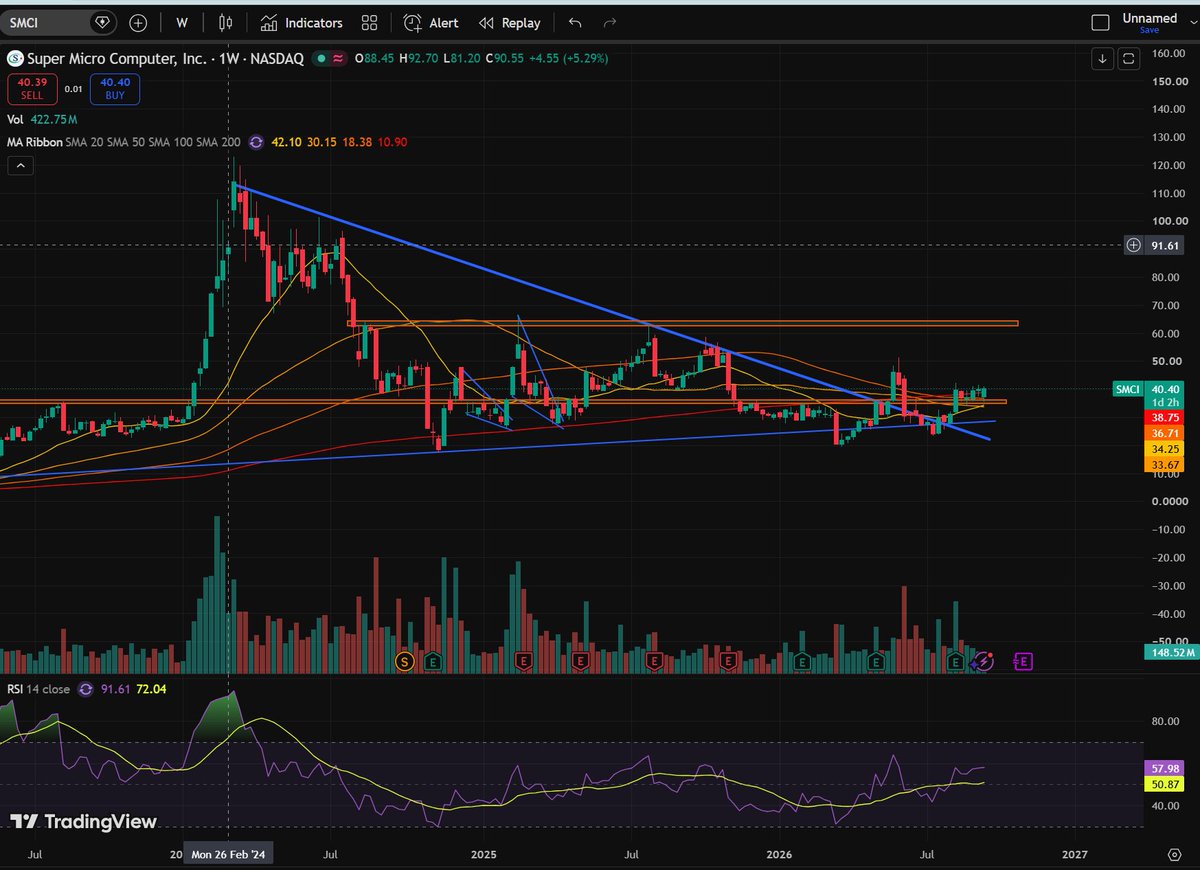Click the Super Micro Computer logo icon
The height and width of the screenshot is (870, 1200).
pyautogui.click(x=15, y=59)
